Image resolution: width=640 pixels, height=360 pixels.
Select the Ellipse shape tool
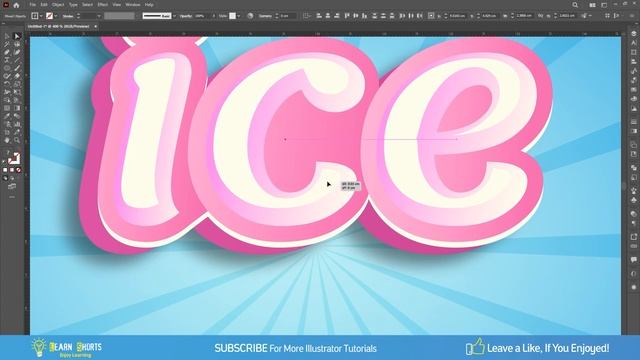pos(7,68)
